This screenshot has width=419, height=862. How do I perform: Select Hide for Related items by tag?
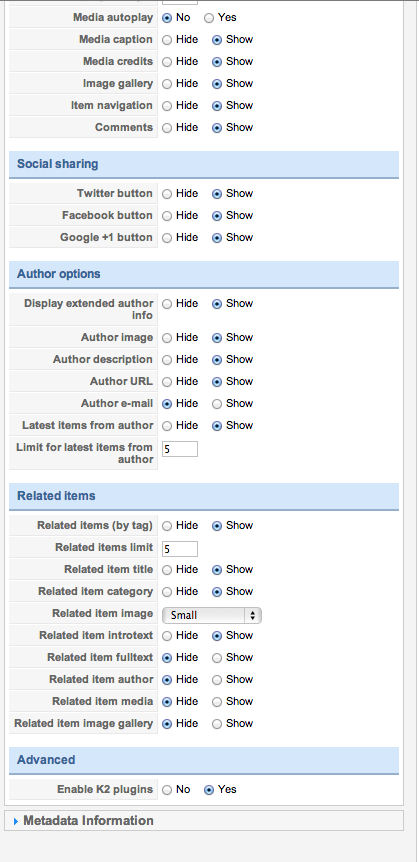167,526
